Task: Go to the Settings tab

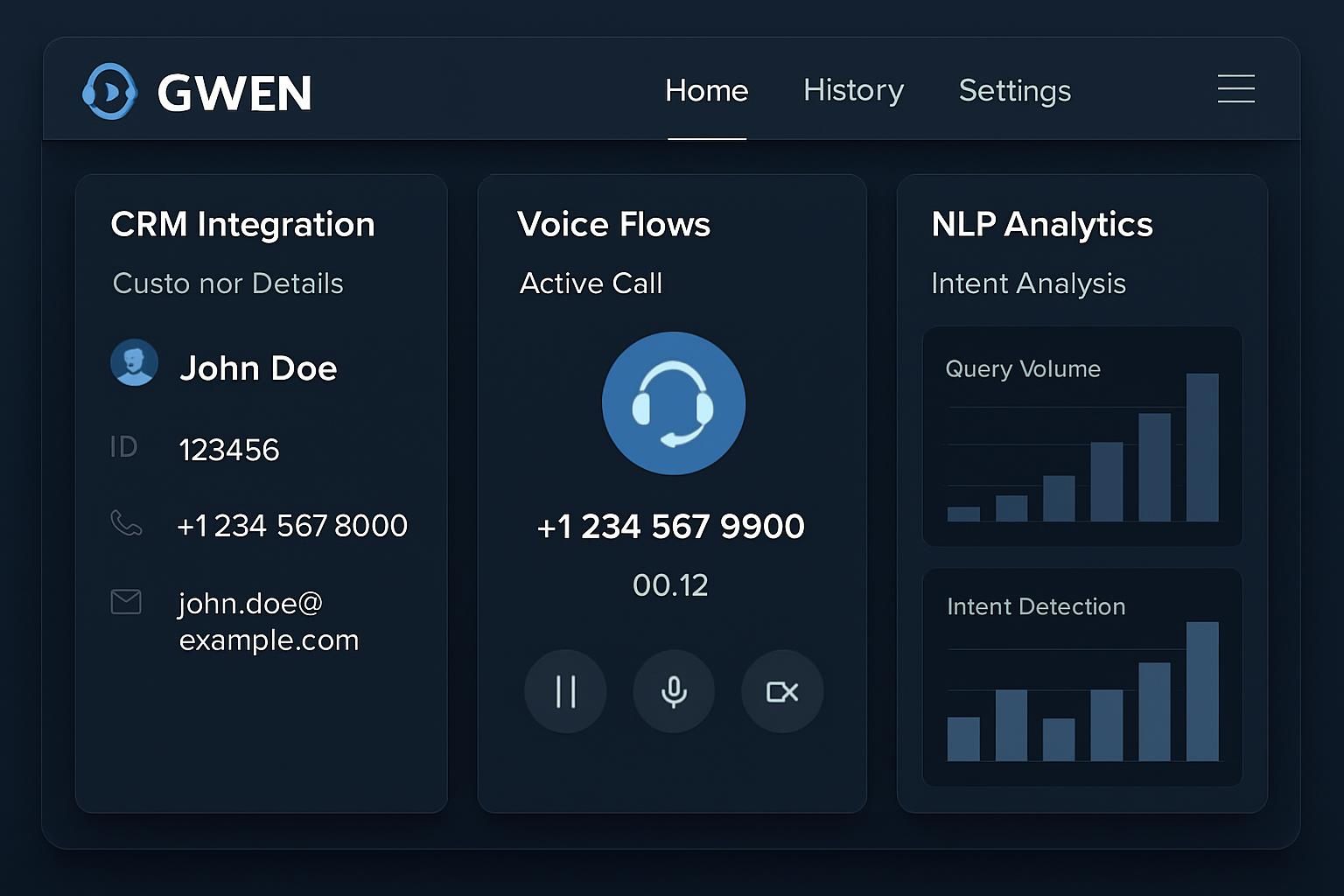Action: coord(1014,91)
